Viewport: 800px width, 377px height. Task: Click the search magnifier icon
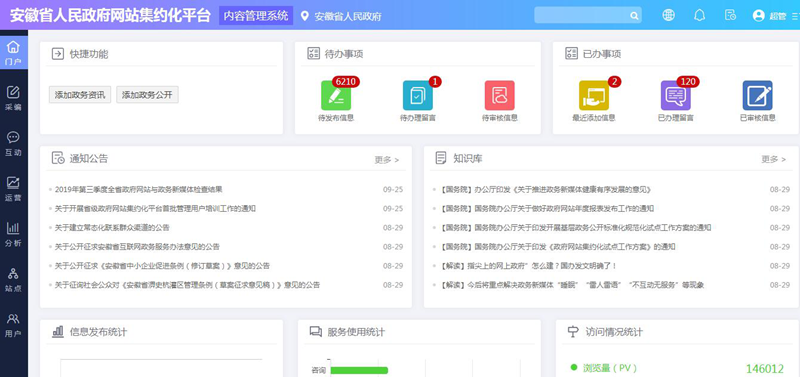tap(634, 16)
